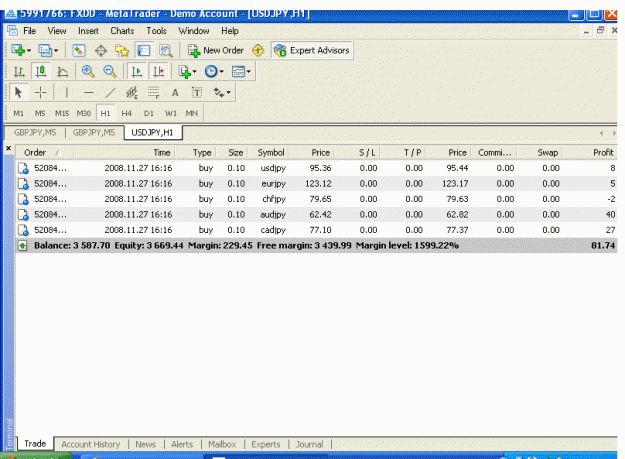Viewport: 625px width, 459px height.
Task: Open the Insert menu
Action: coord(88,31)
